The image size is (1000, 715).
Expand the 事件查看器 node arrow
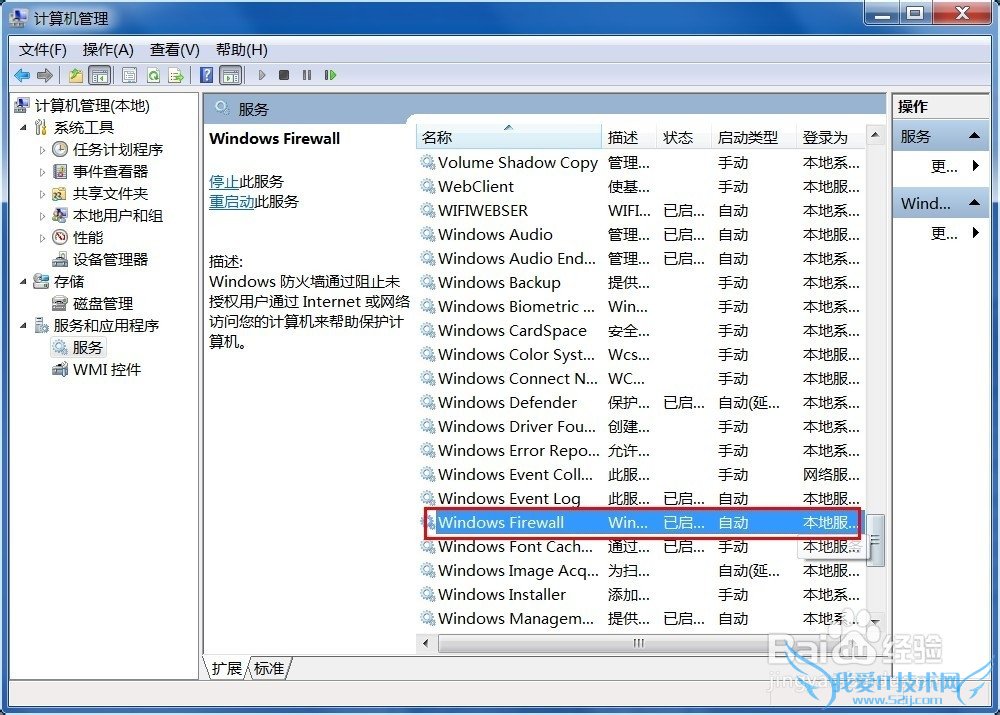42,172
